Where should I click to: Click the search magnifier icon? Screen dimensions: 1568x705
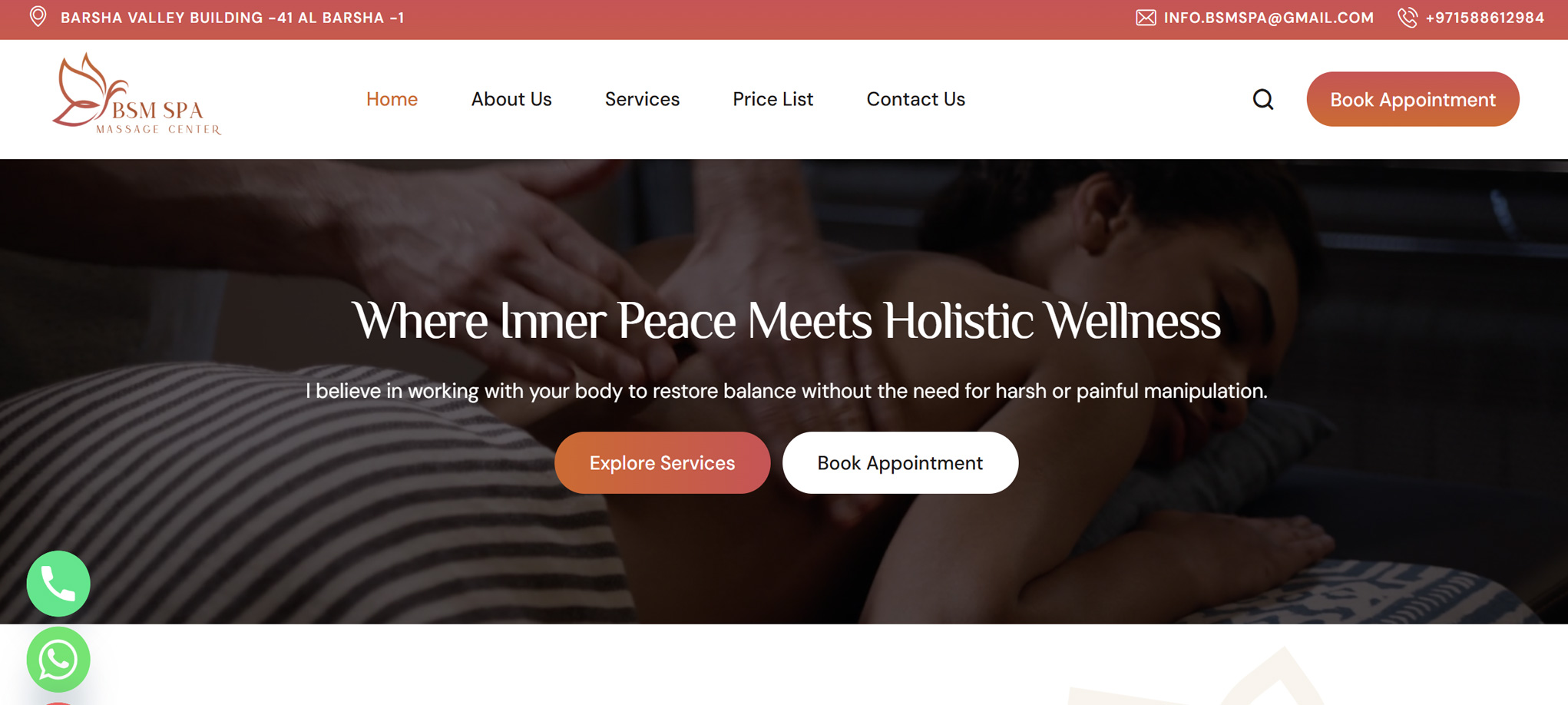coord(1262,99)
